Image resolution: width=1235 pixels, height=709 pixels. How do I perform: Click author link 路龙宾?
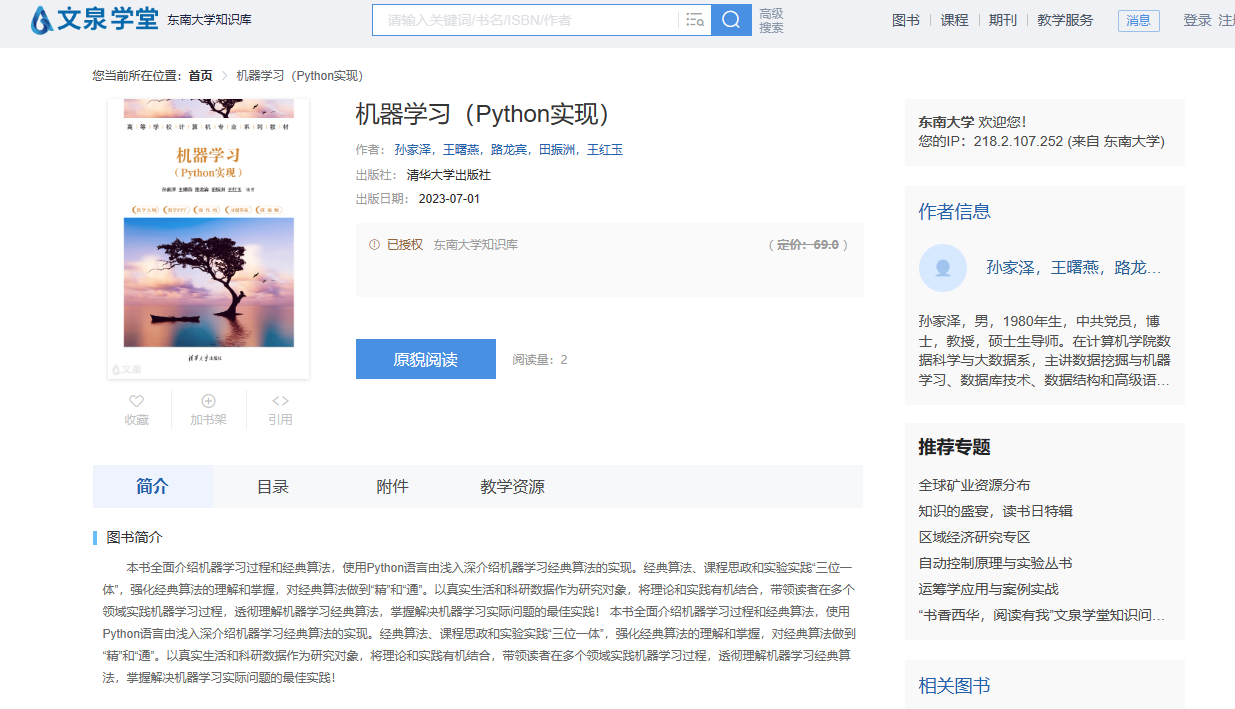click(x=509, y=149)
